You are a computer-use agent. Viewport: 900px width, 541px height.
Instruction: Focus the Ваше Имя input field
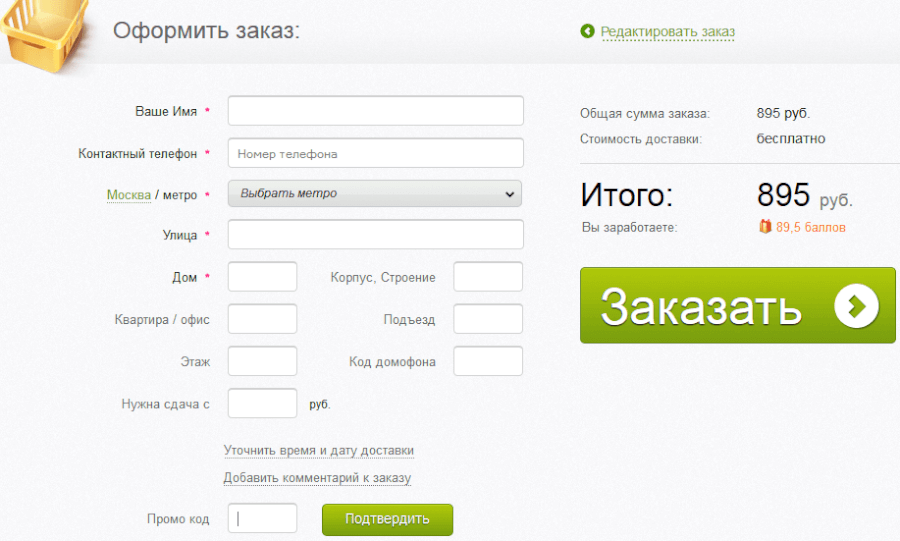[375, 111]
